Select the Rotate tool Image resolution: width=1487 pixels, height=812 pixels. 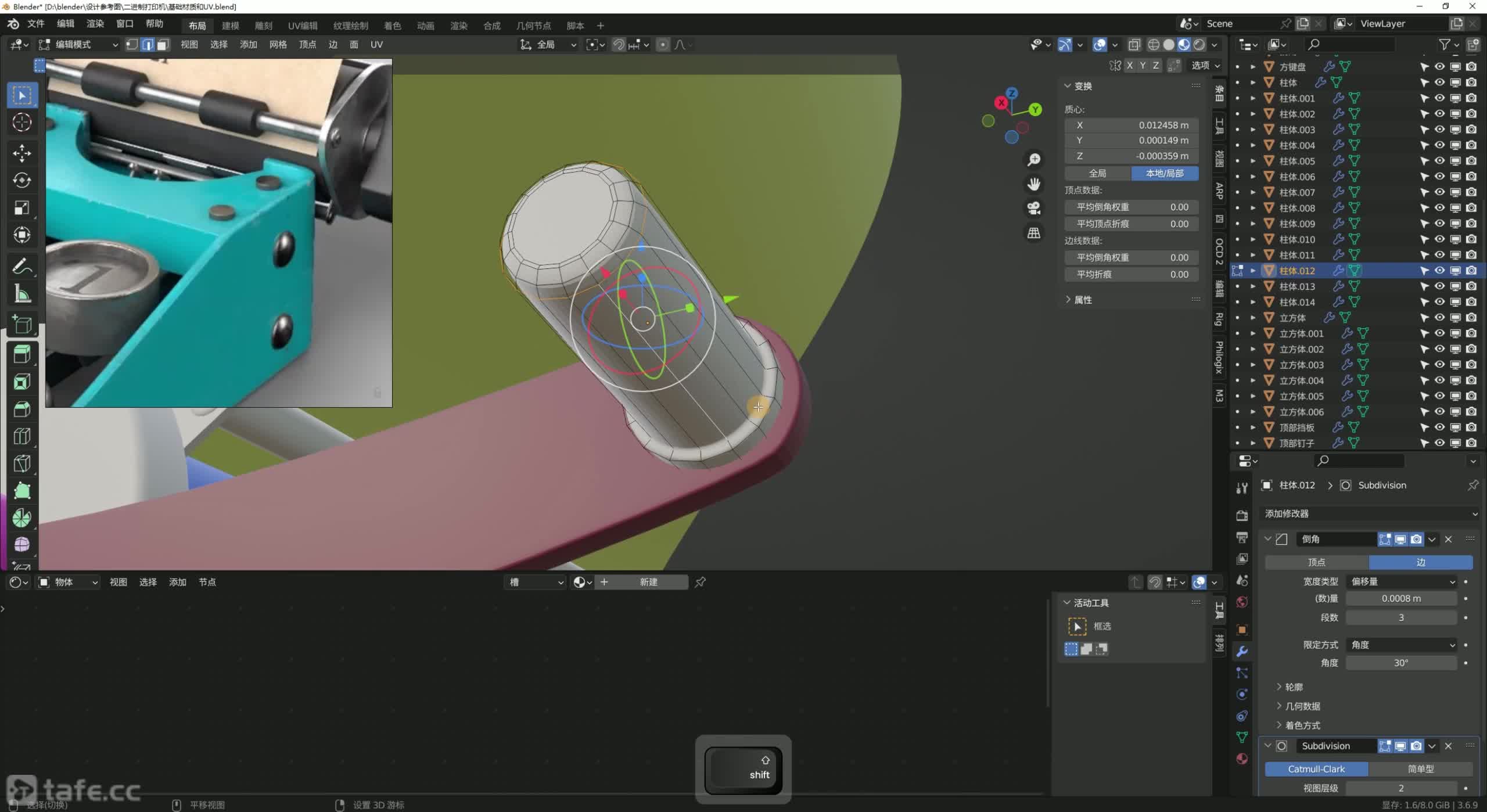click(22, 181)
